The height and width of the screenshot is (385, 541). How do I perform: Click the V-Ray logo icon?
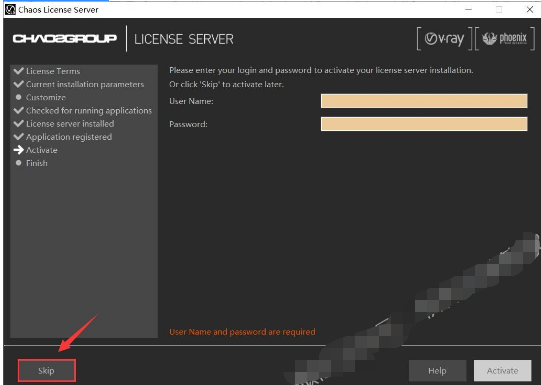point(444,39)
